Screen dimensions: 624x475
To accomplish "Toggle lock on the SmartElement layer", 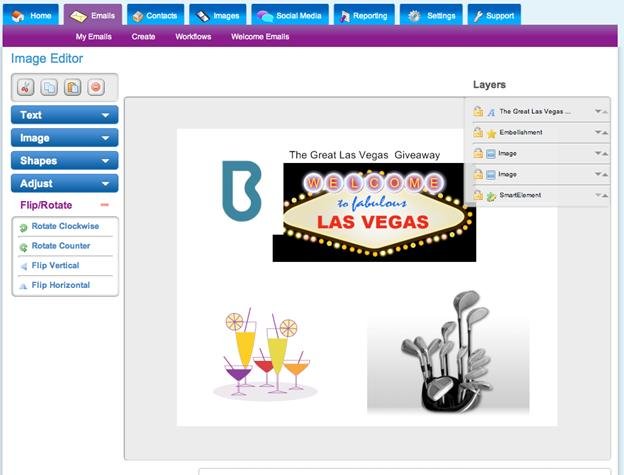I will tap(478, 195).
